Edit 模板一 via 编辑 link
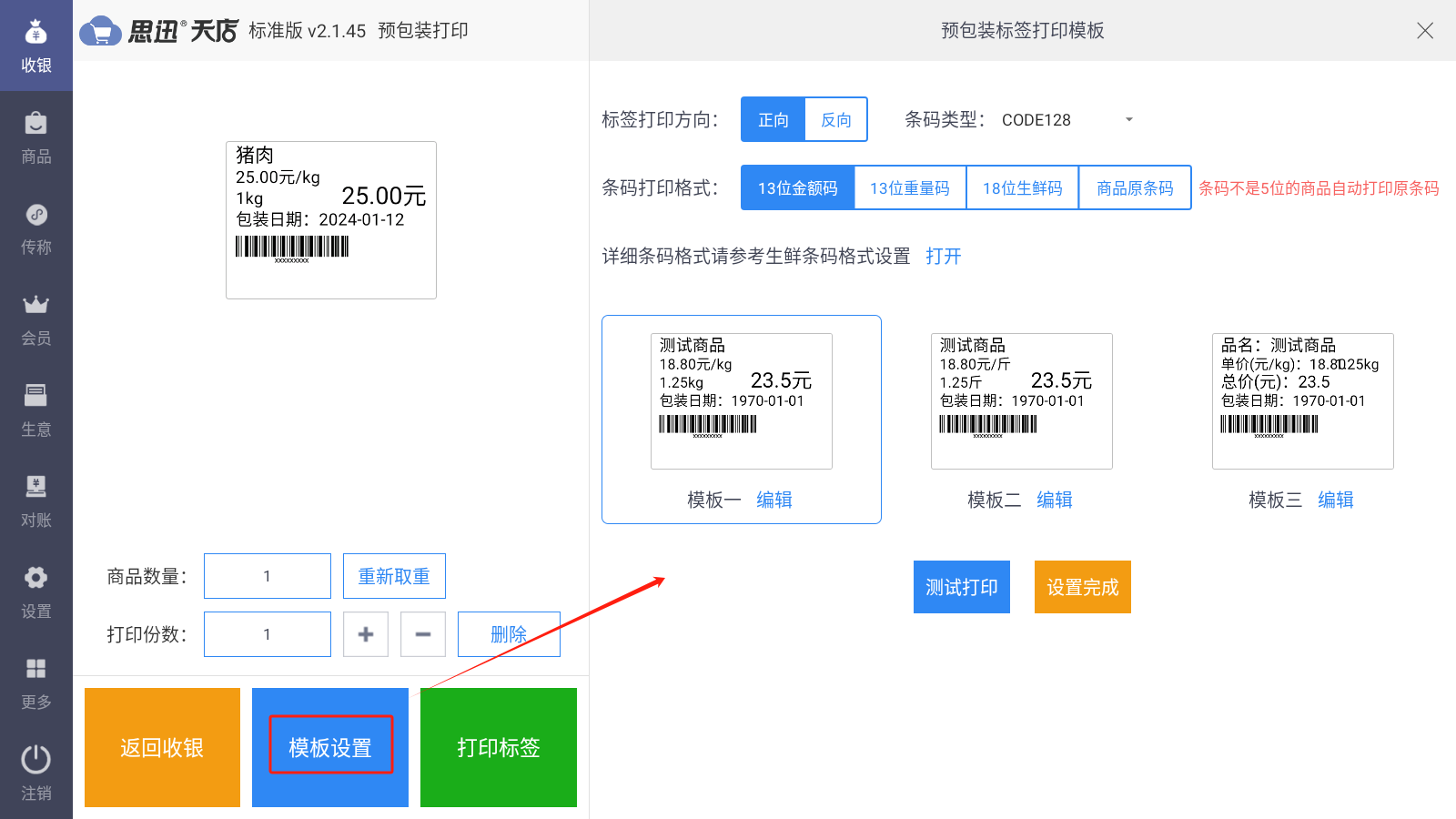The width and height of the screenshot is (1456, 819). 774,500
